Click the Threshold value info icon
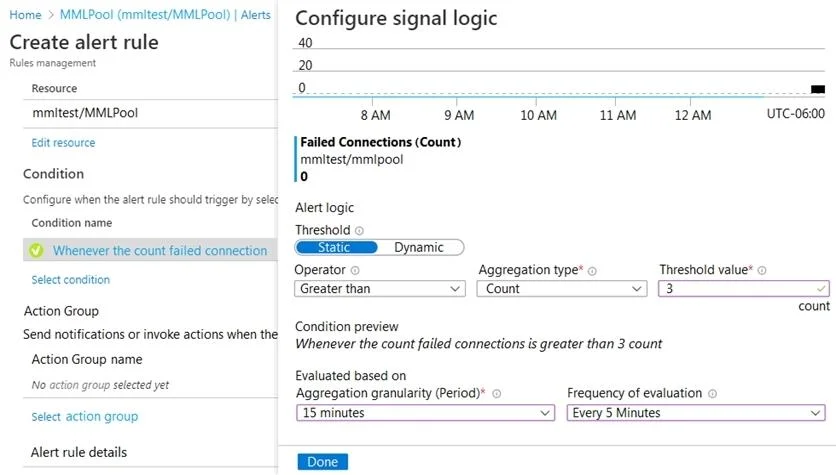The height and width of the screenshot is (475, 836). (x=762, y=271)
